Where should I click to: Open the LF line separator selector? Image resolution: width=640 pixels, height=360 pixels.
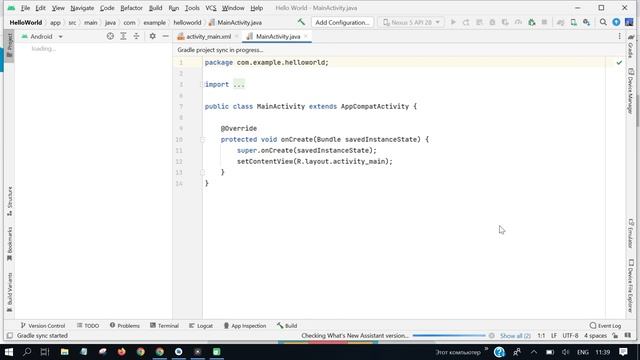pos(553,336)
